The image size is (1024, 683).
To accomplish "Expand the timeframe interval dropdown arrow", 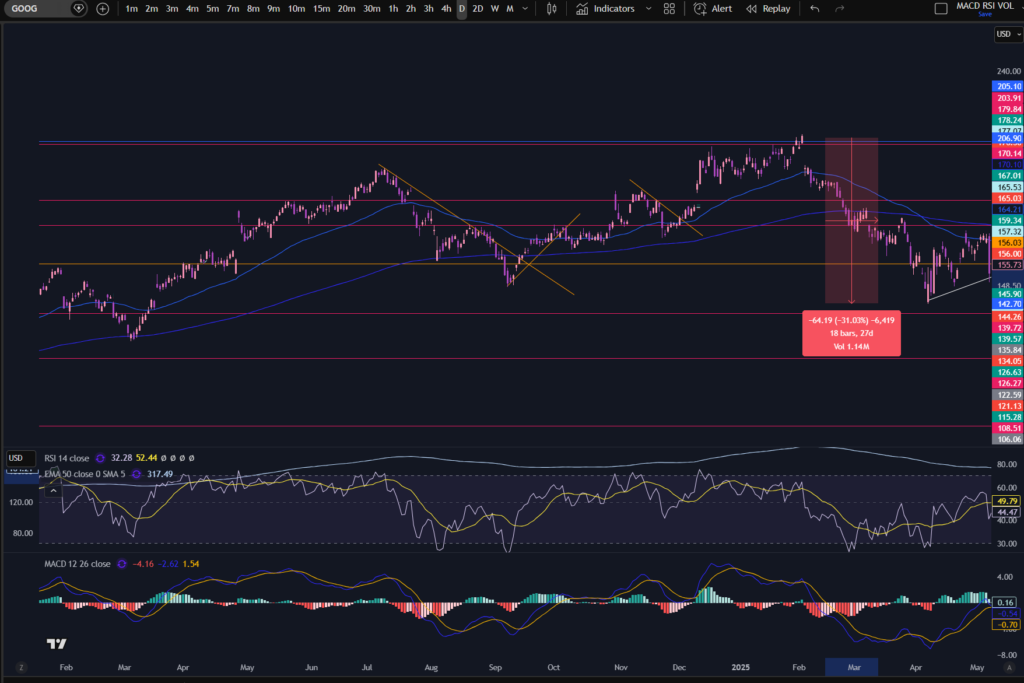I will pos(524,8).
